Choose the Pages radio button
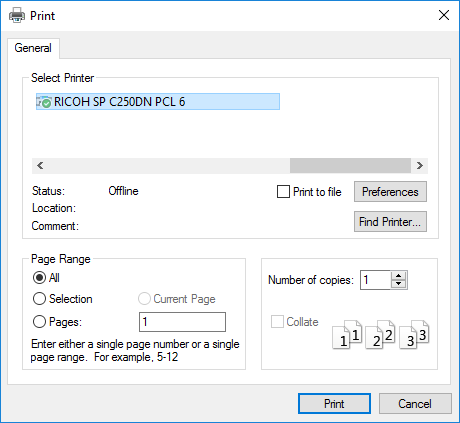 tap(39, 322)
